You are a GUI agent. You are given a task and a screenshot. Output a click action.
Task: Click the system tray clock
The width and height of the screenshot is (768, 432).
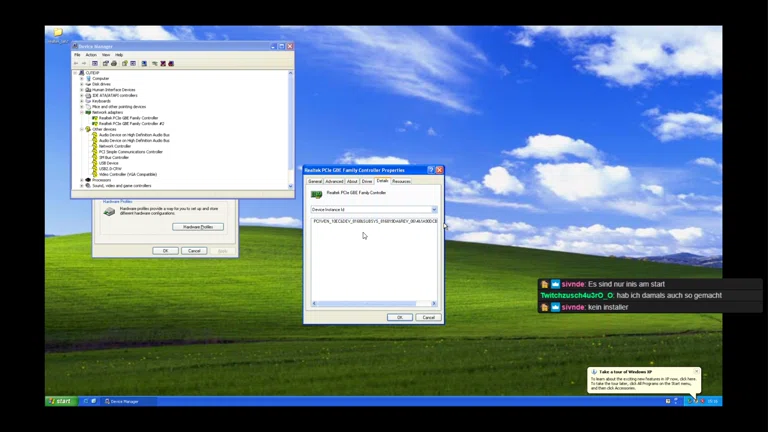pos(713,401)
